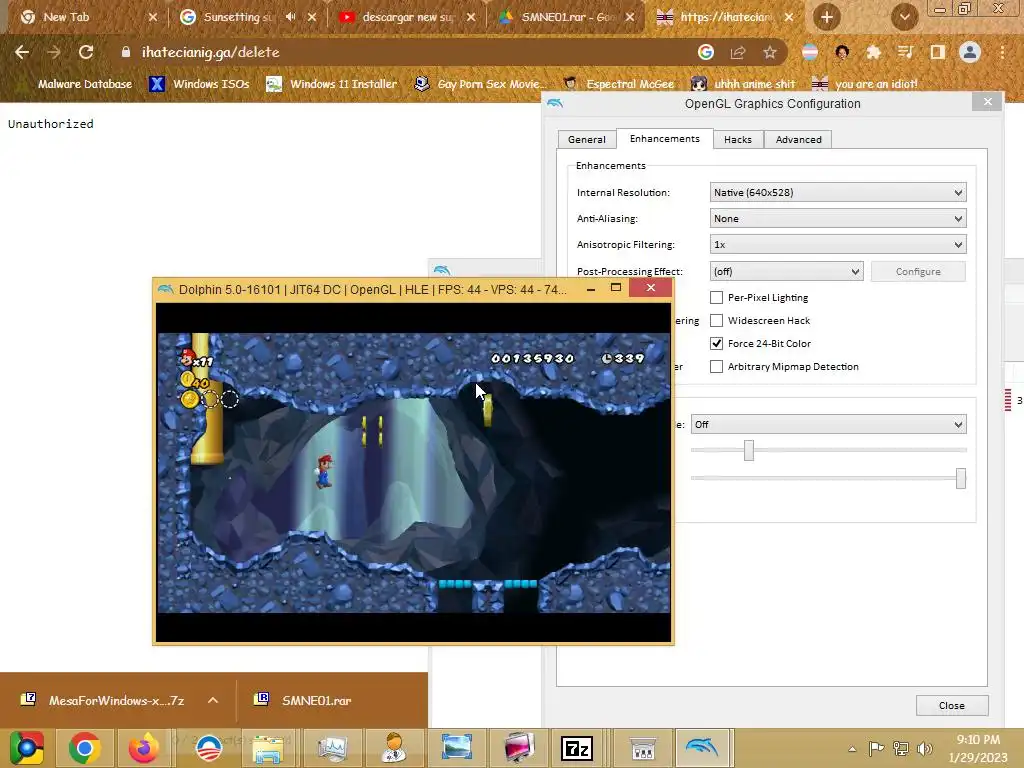
Task: Click the lock icon in the address bar
Action: coord(125,52)
